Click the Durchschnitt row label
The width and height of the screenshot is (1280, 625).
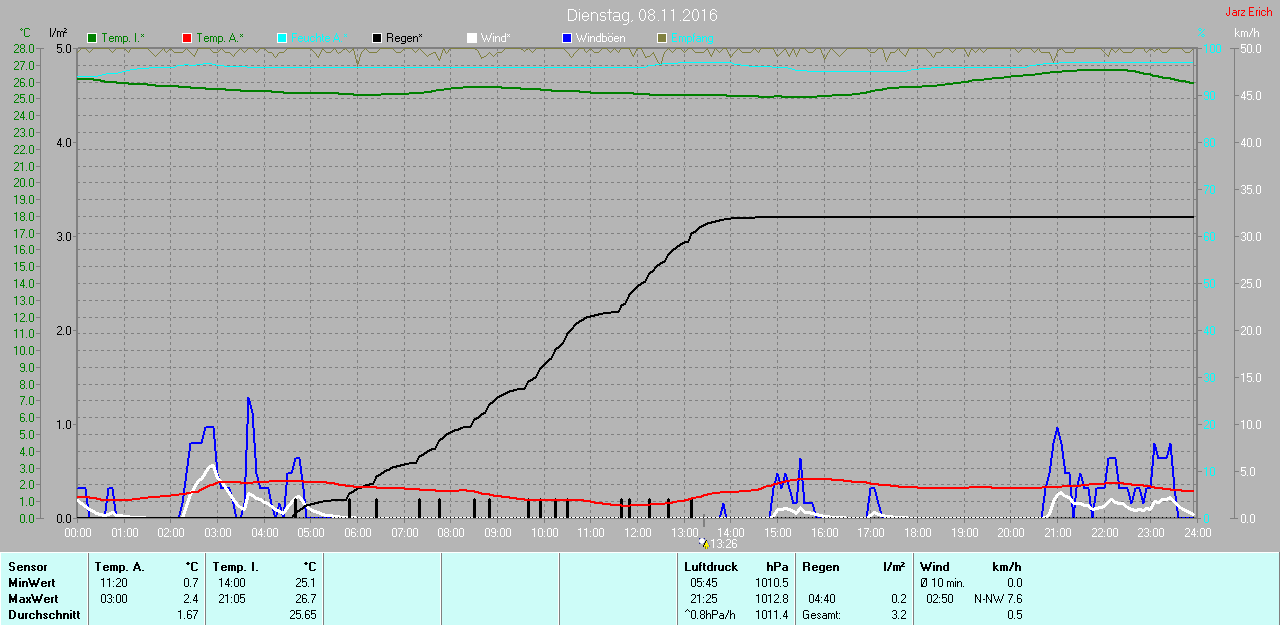tap(44, 615)
